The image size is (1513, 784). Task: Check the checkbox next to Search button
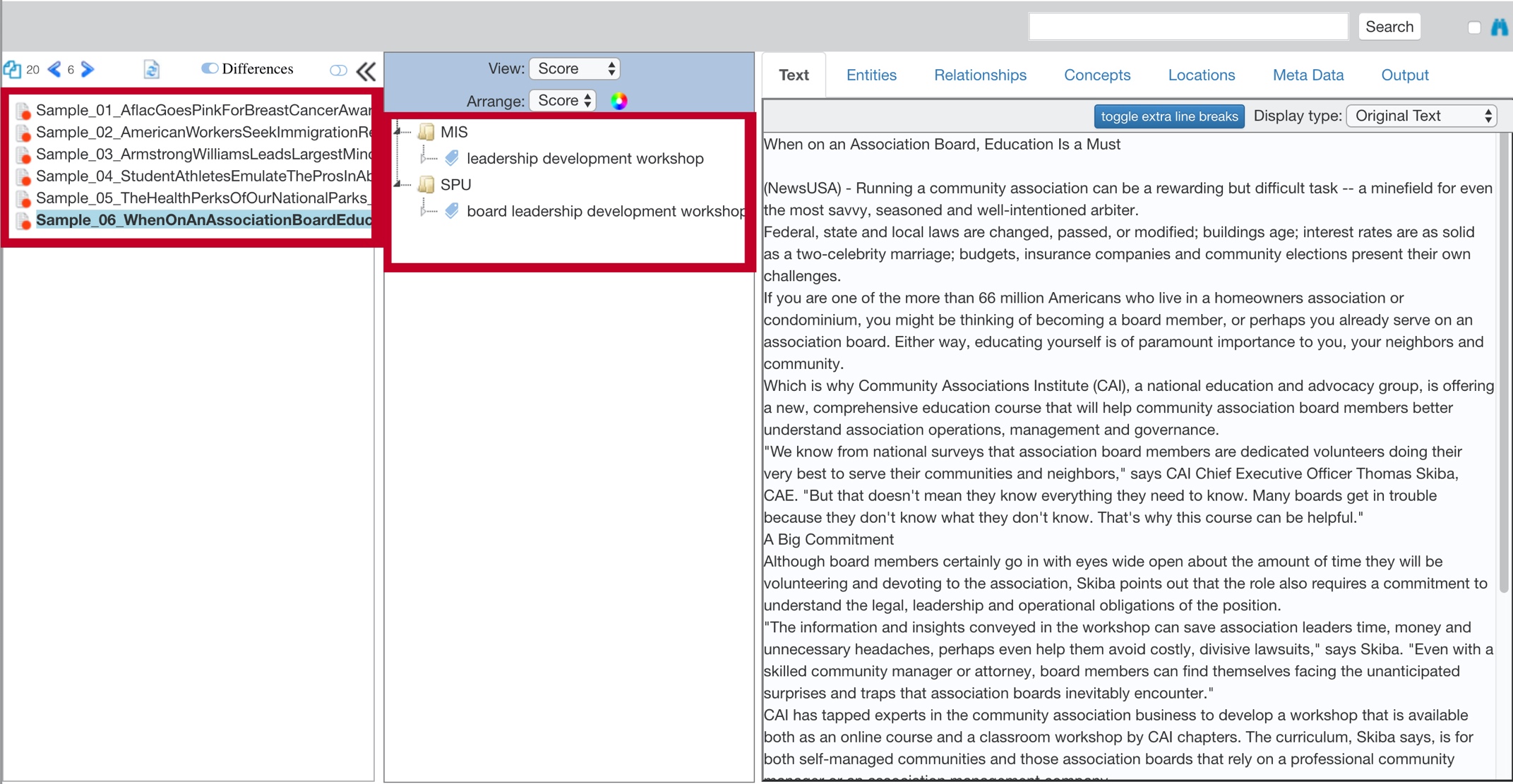pos(1474,28)
